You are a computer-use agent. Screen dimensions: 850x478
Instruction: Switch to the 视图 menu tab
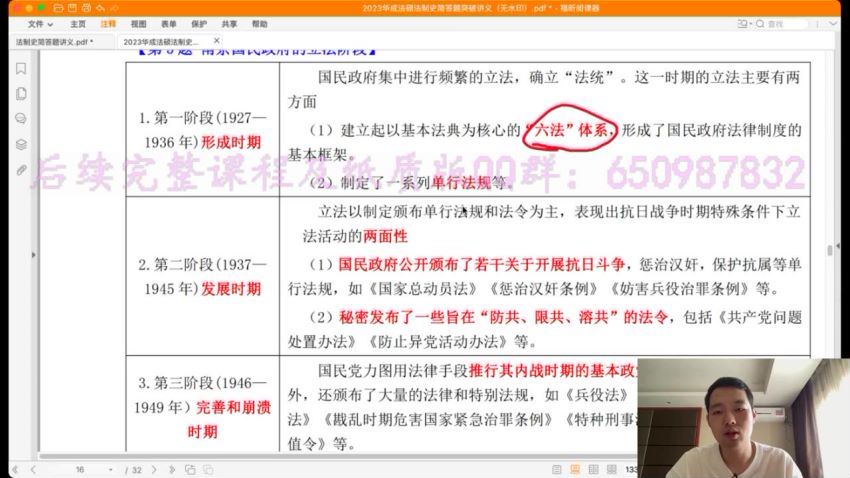point(138,23)
